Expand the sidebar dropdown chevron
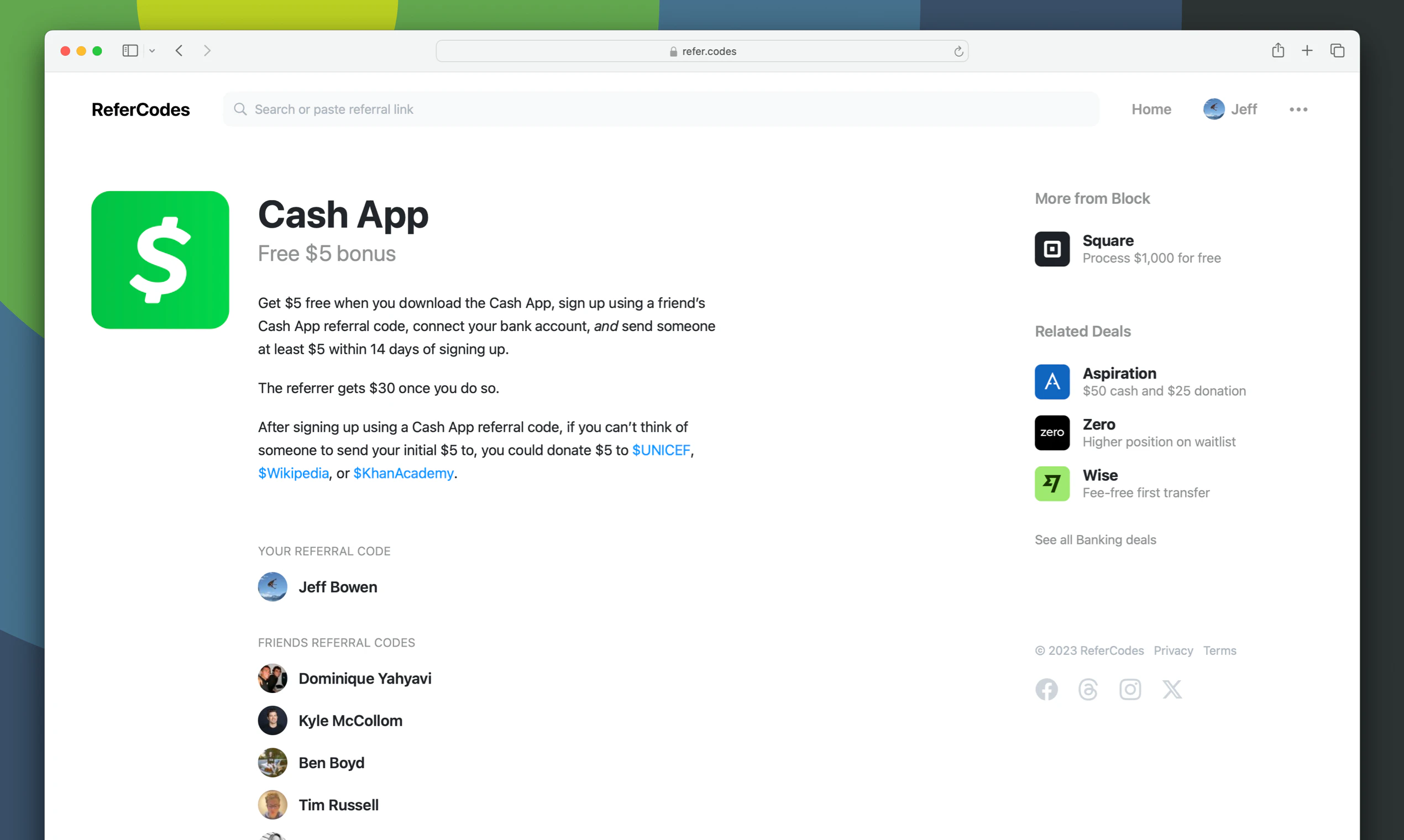Image resolution: width=1404 pixels, height=840 pixels. click(x=151, y=51)
